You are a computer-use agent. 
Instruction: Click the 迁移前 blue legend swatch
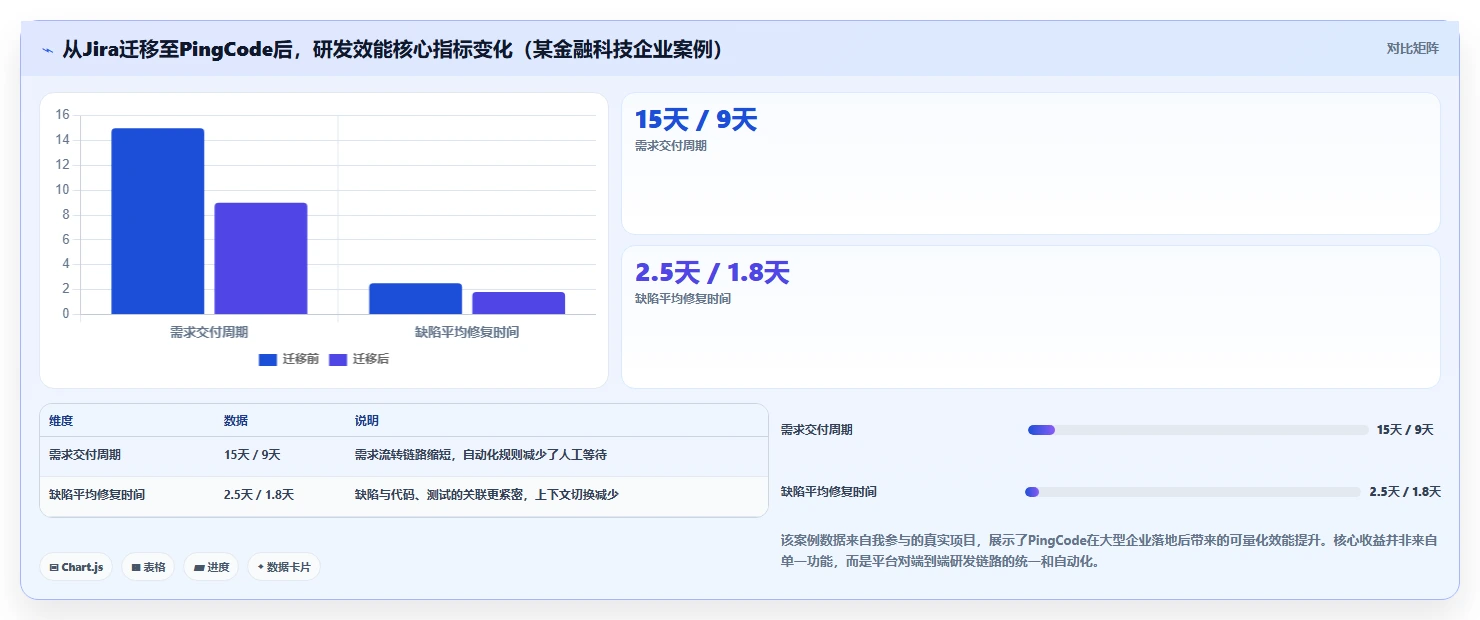(x=267, y=360)
